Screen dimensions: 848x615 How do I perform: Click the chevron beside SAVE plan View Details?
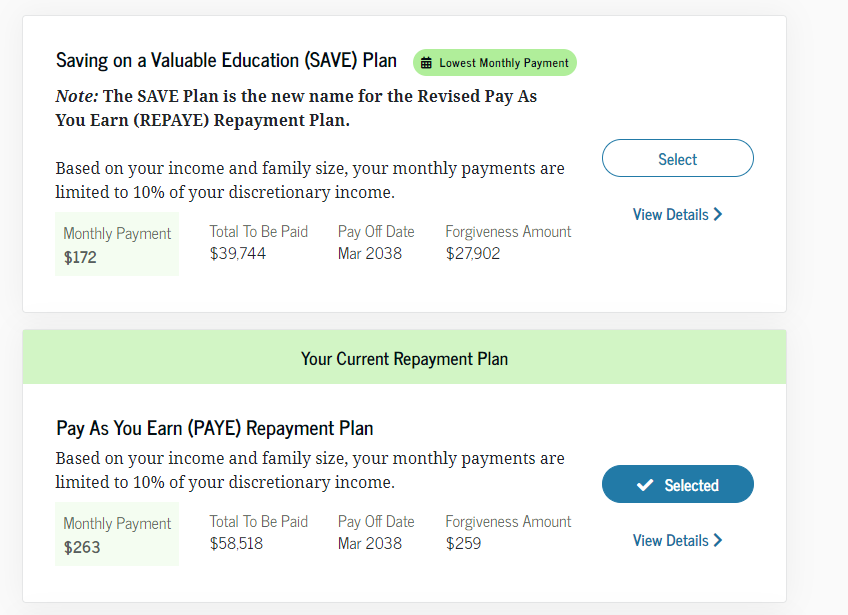[x=718, y=214]
